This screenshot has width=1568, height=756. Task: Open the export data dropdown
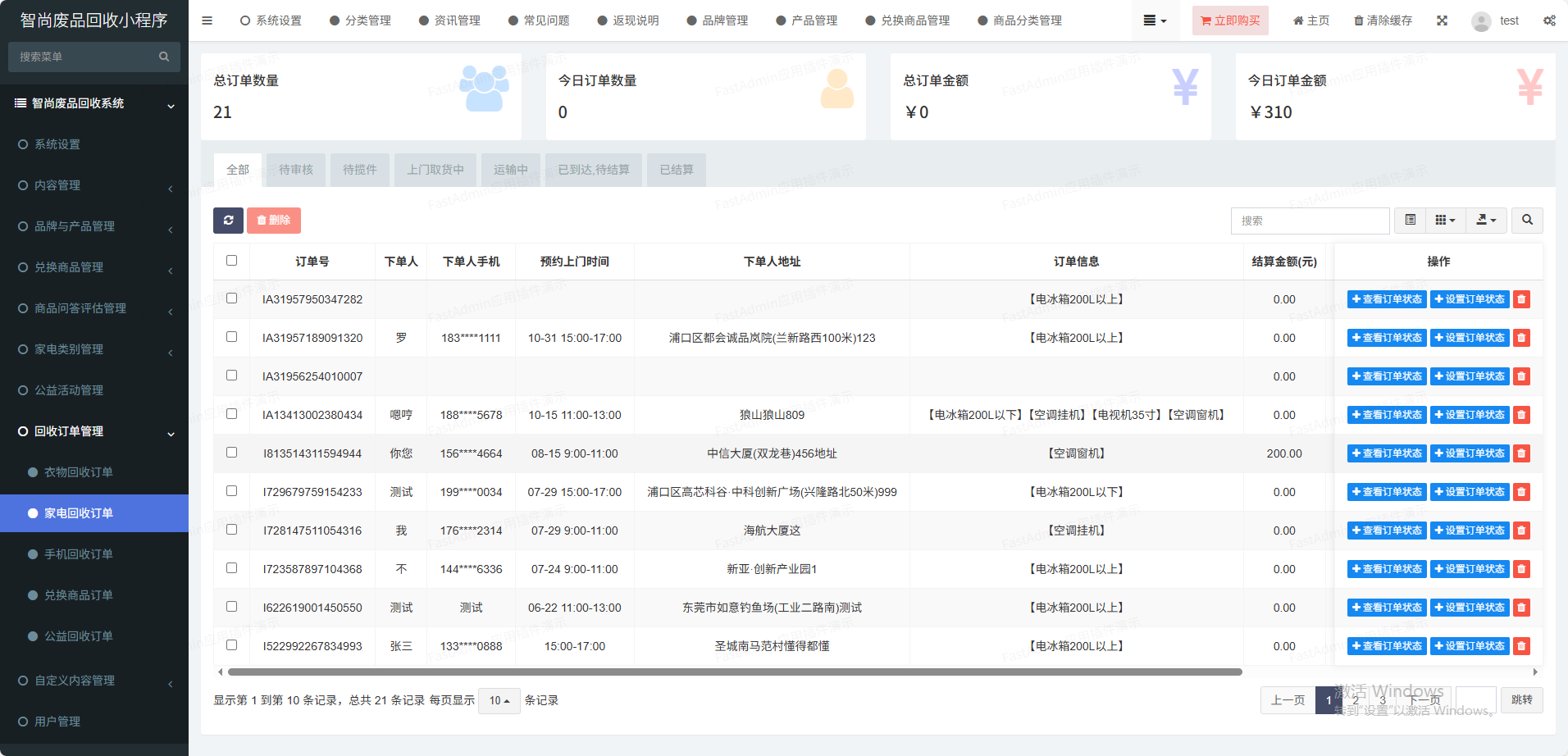point(1486,221)
